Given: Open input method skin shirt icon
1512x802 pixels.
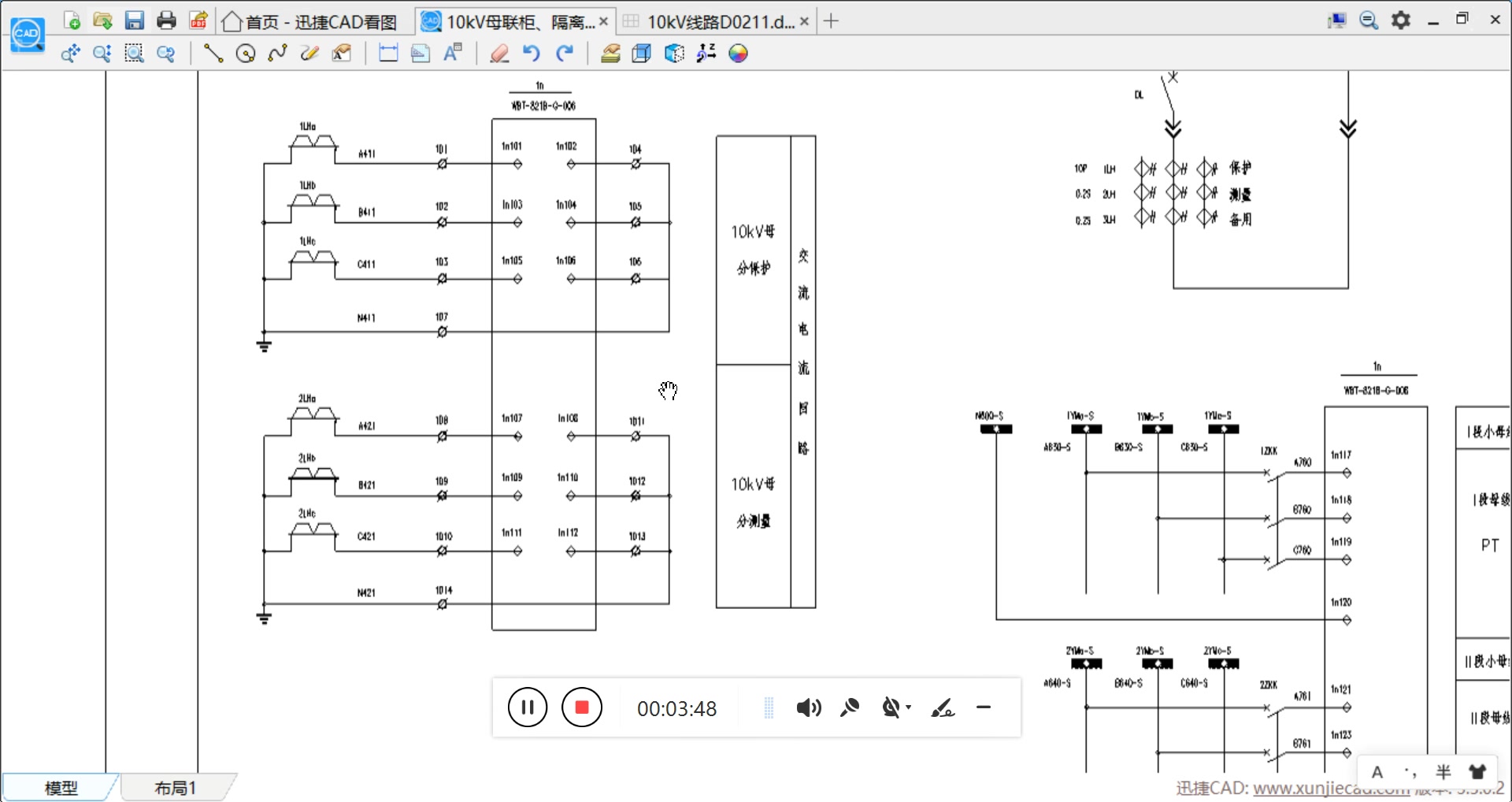Looking at the screenshot, I should (1477, 772).
